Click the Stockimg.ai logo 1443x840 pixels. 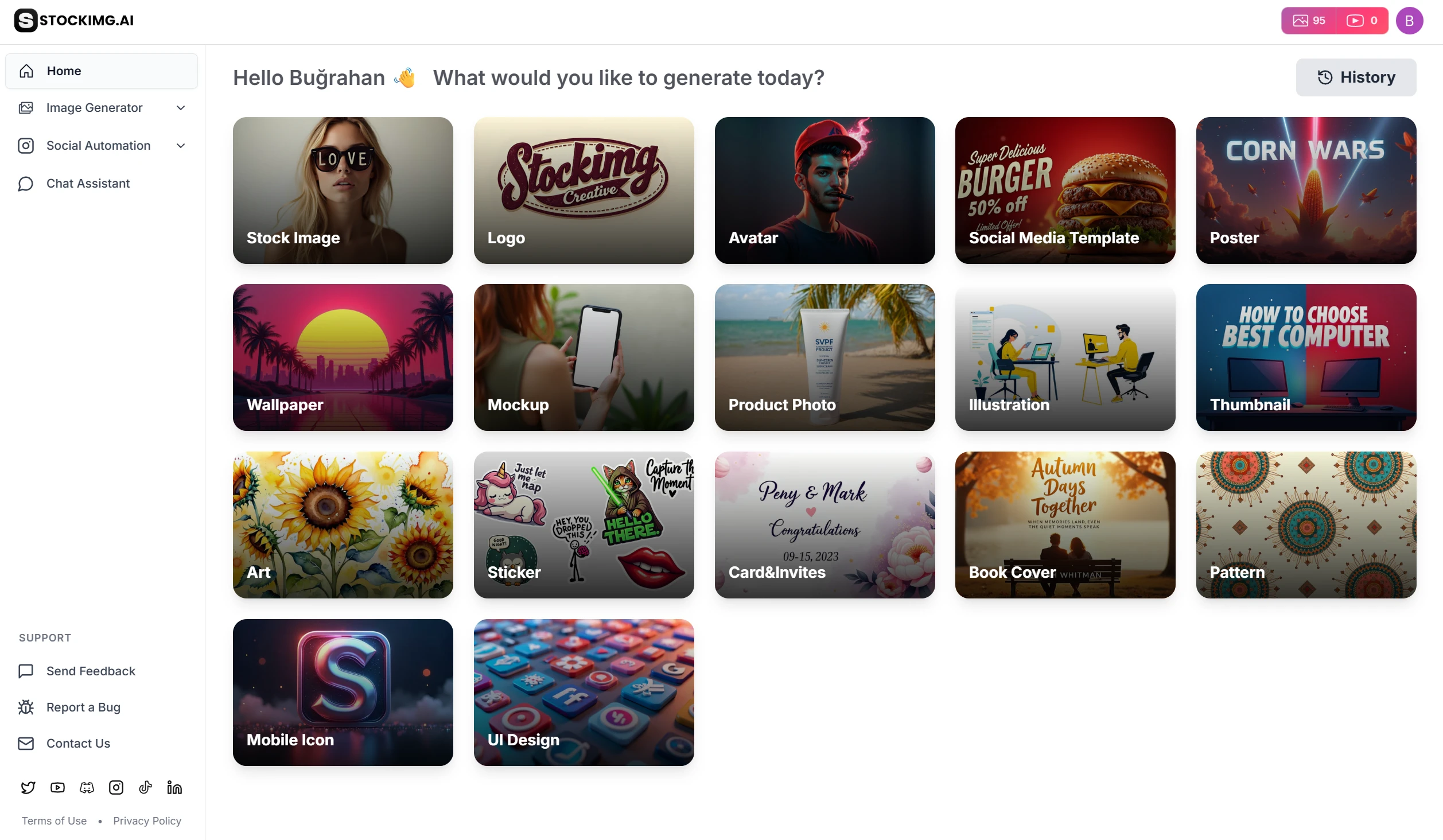click(74, 21)
